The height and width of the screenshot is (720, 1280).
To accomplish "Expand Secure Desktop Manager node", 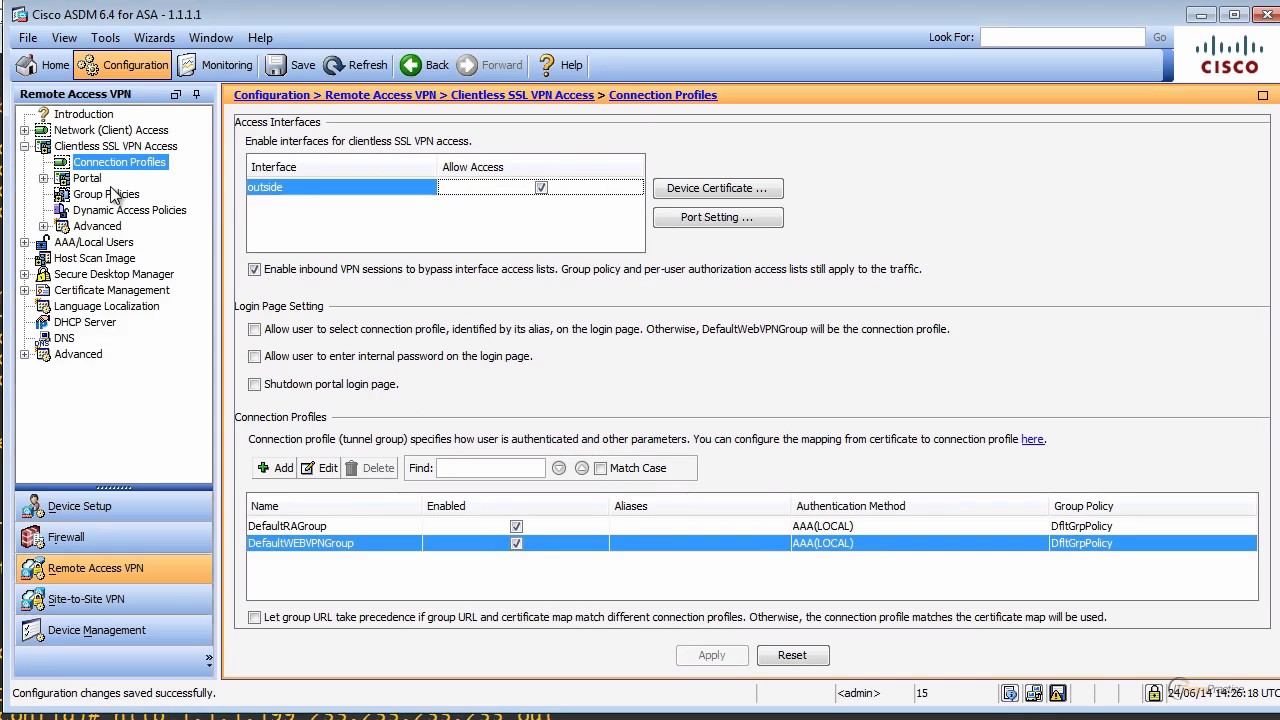I will click(x=24, y=274).
